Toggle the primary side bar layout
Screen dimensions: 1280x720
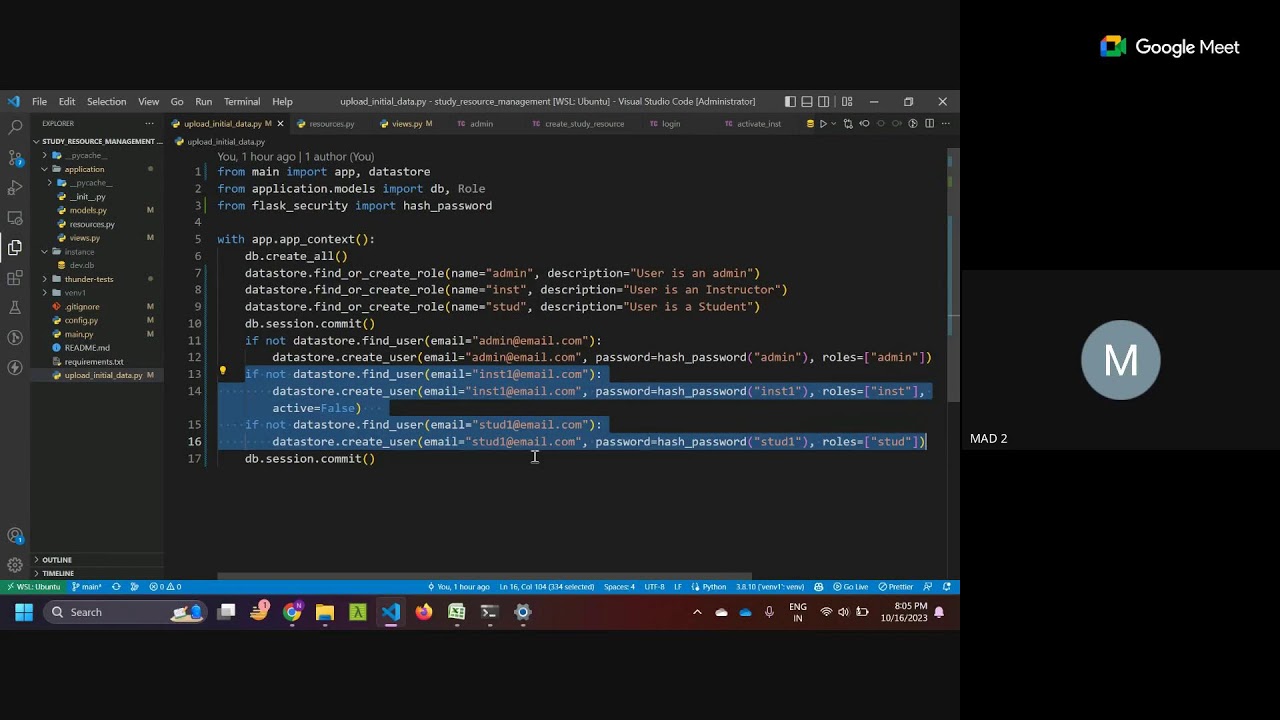(790, 101)
